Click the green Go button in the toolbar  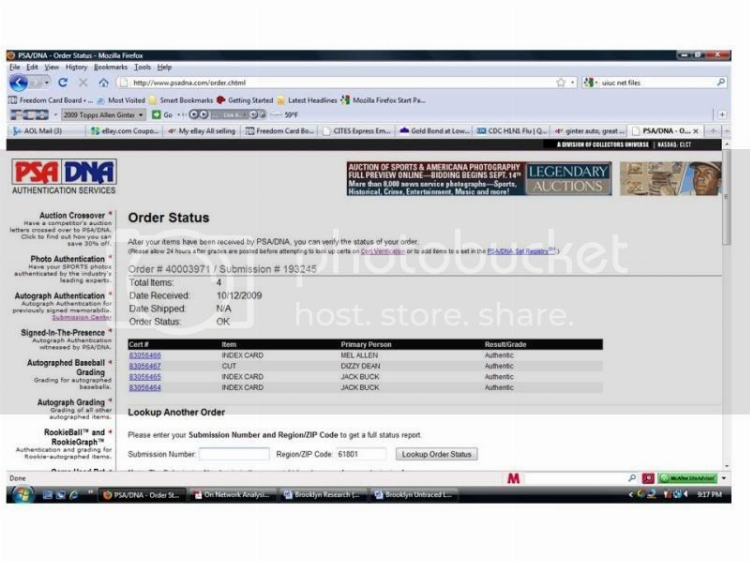(x=162, y=115)
